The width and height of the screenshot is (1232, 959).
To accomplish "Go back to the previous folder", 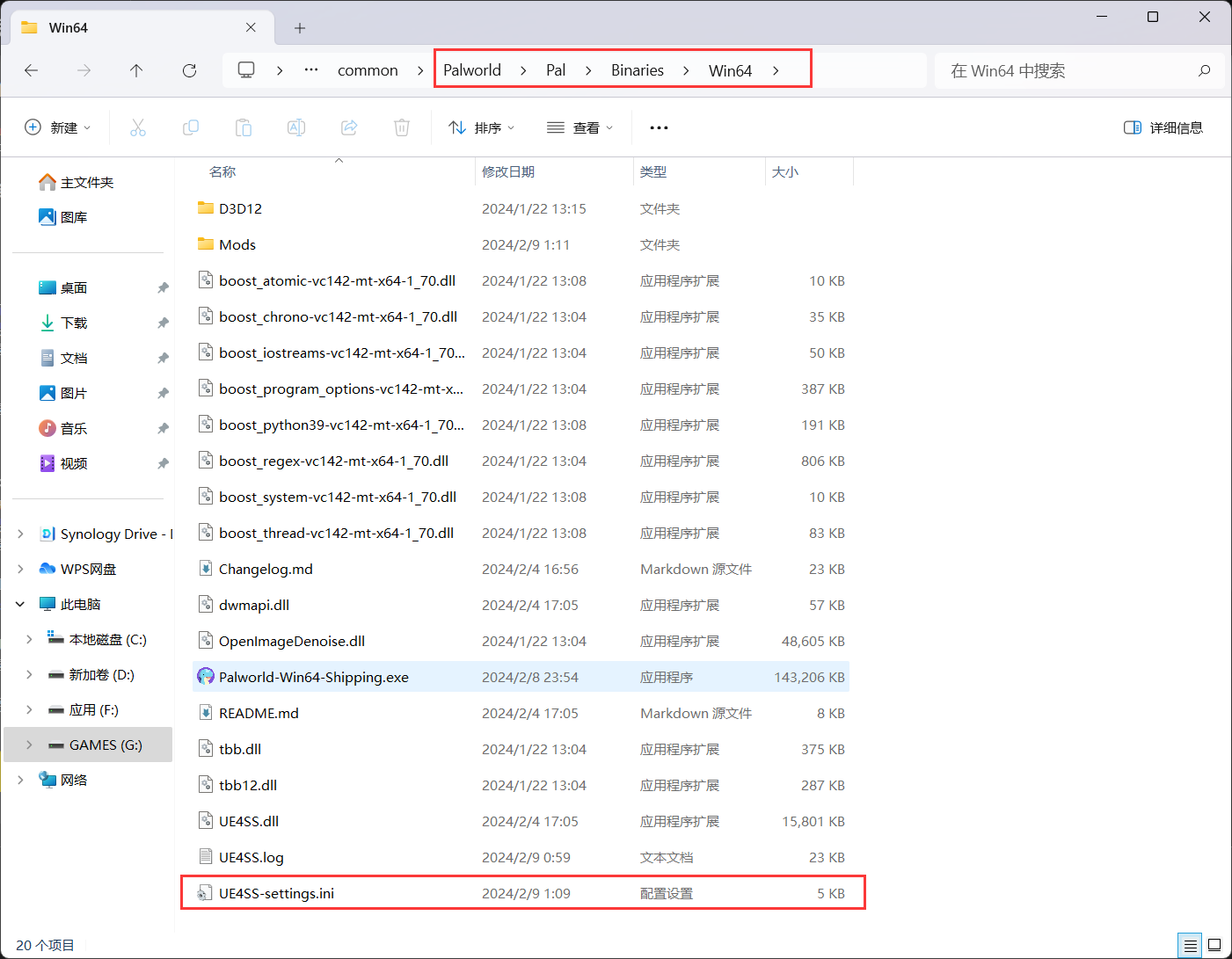I will (x=32, y=70).
